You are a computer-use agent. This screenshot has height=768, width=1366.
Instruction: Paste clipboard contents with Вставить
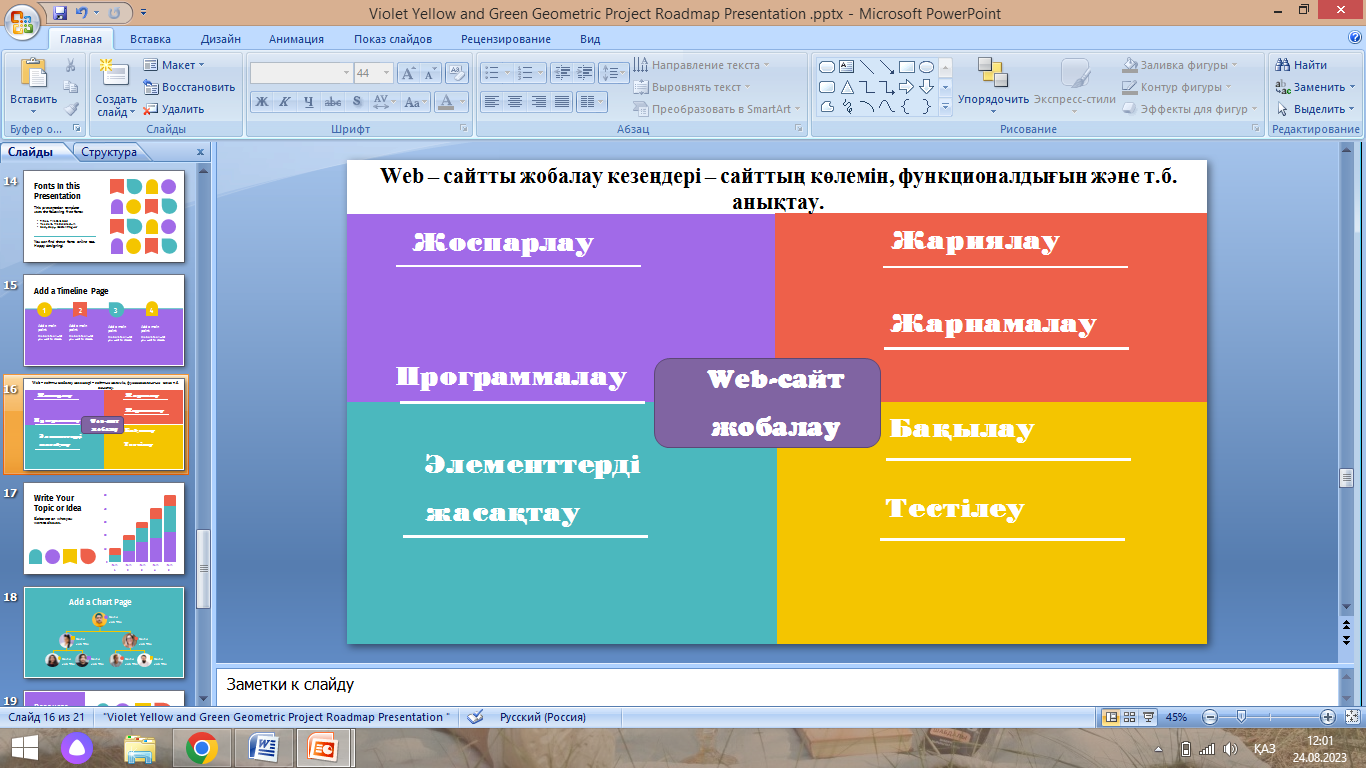[34, 87]
